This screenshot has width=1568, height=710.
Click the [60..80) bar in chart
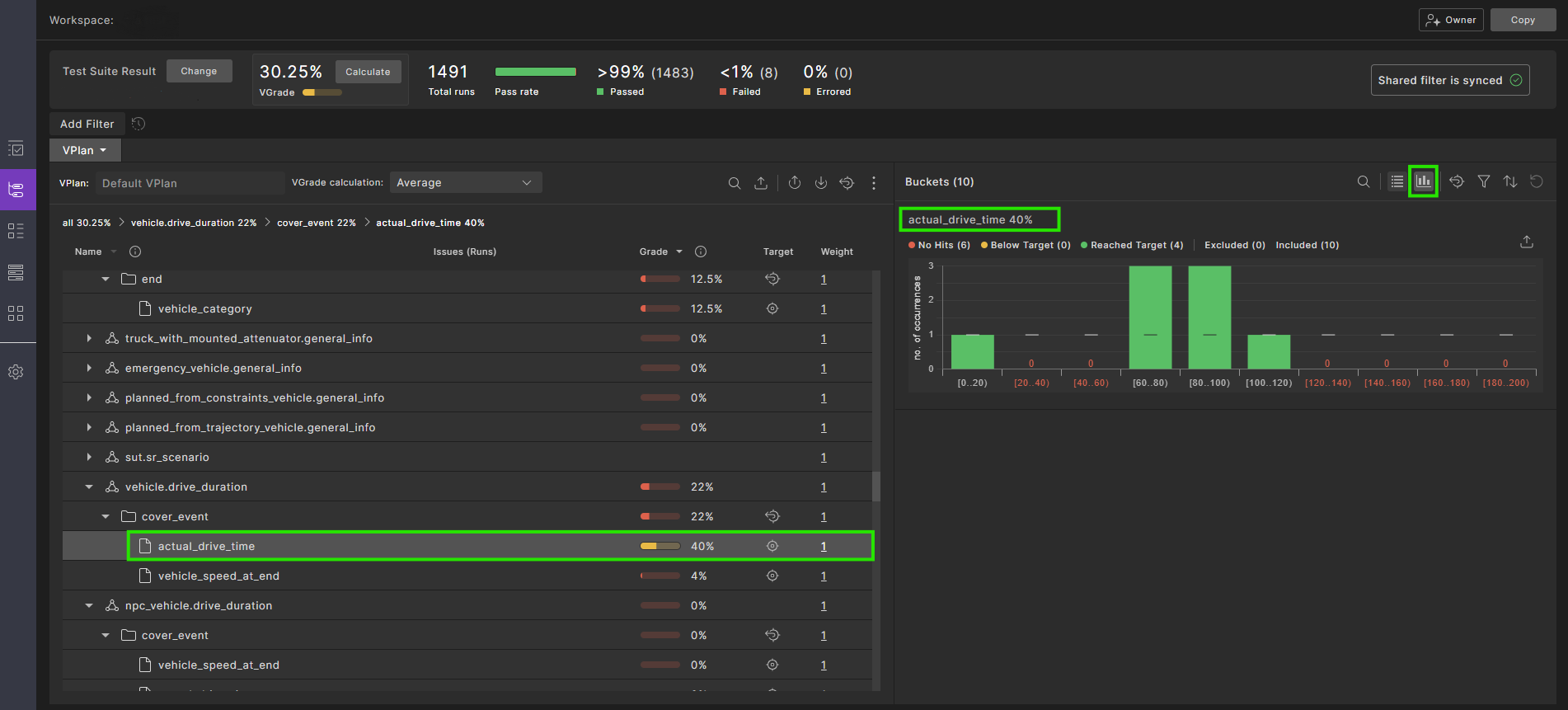point(1149,317)
